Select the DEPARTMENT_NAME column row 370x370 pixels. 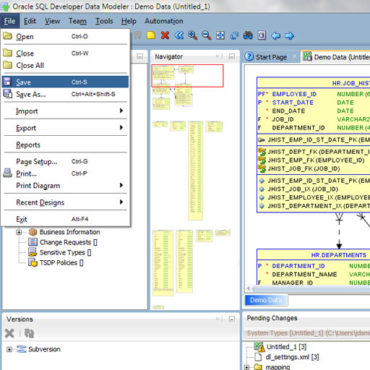(x=314, y=274)
